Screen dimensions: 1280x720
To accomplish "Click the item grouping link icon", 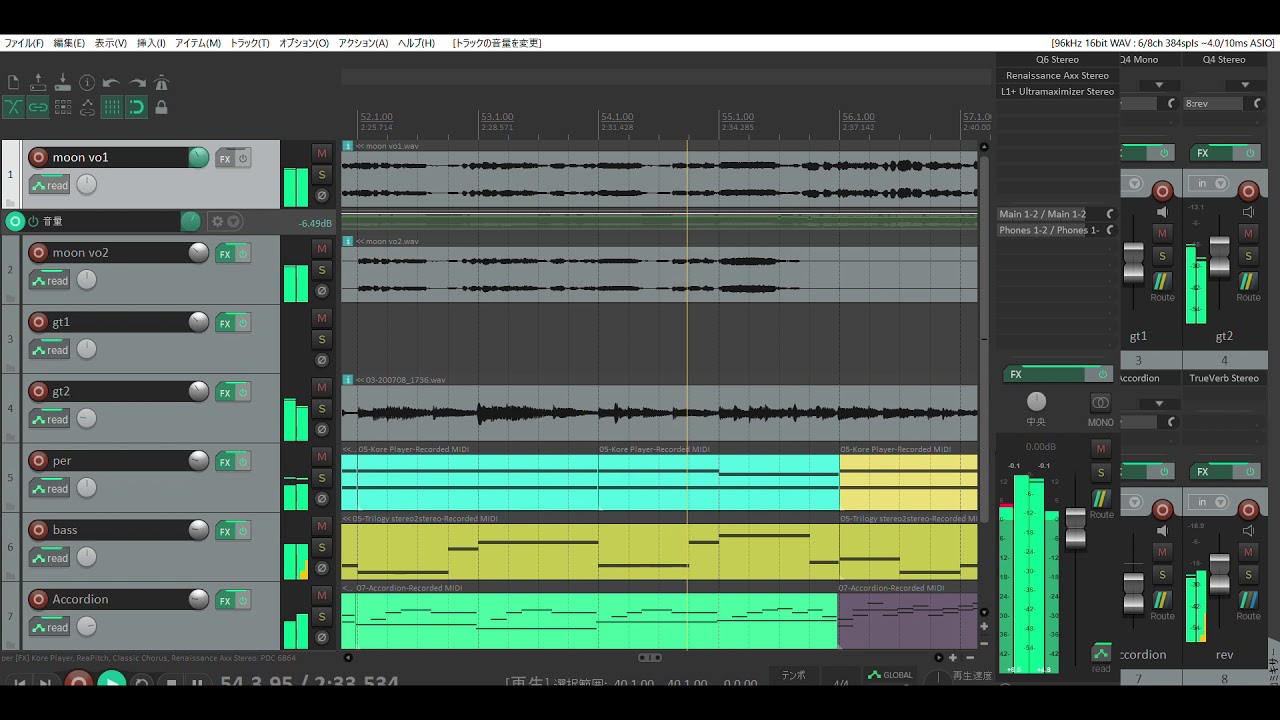I will click(38, 107).
